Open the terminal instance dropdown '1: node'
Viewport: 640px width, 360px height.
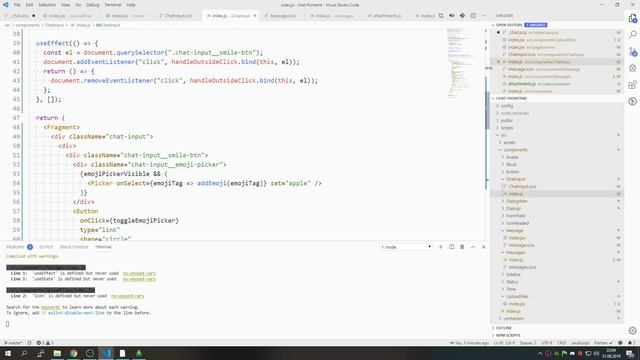[406, 247]
